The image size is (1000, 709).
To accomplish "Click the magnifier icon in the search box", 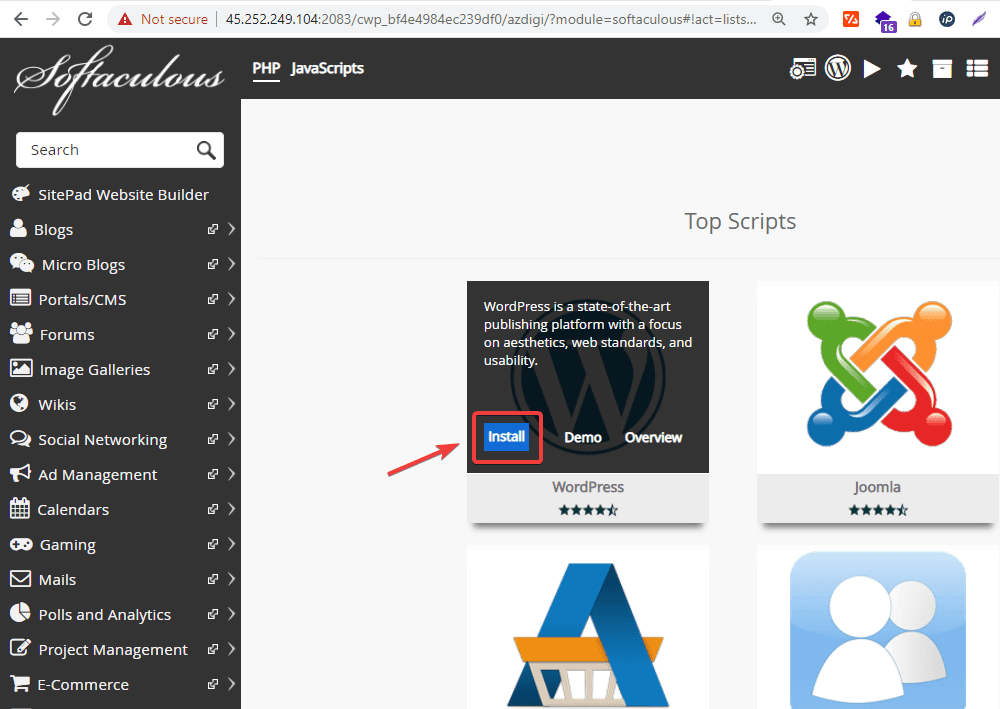I will 206,150.
